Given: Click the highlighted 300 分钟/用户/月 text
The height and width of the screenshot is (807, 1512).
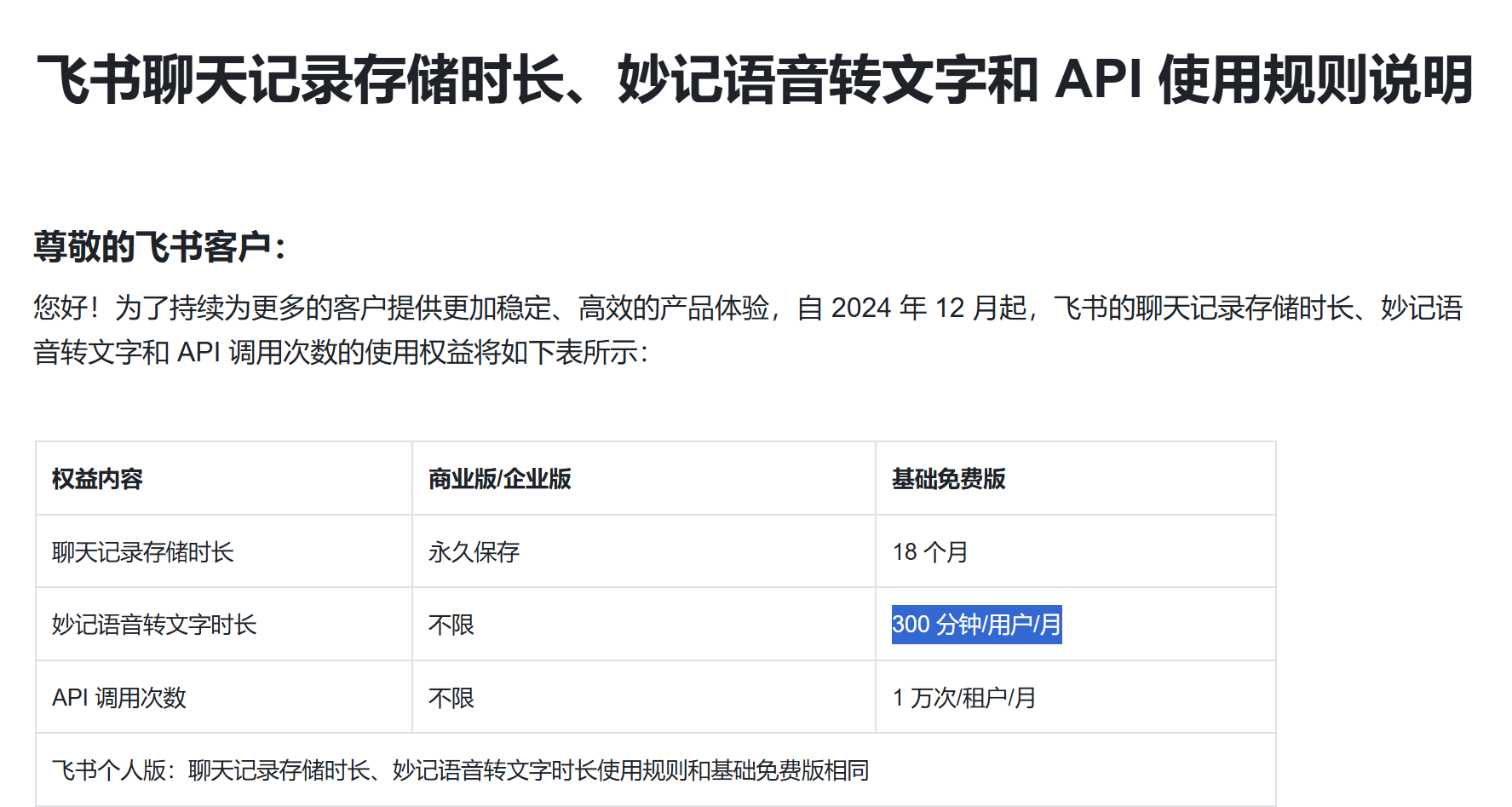Looking at the screenshot, I should 977,625.
